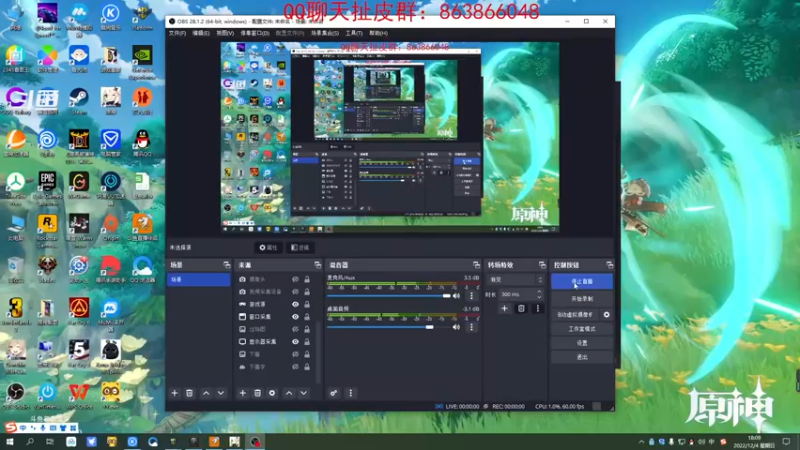Open 麦克风/Aux channel options dots menu
Screen dimensions: 800x450
pos(471,296)
